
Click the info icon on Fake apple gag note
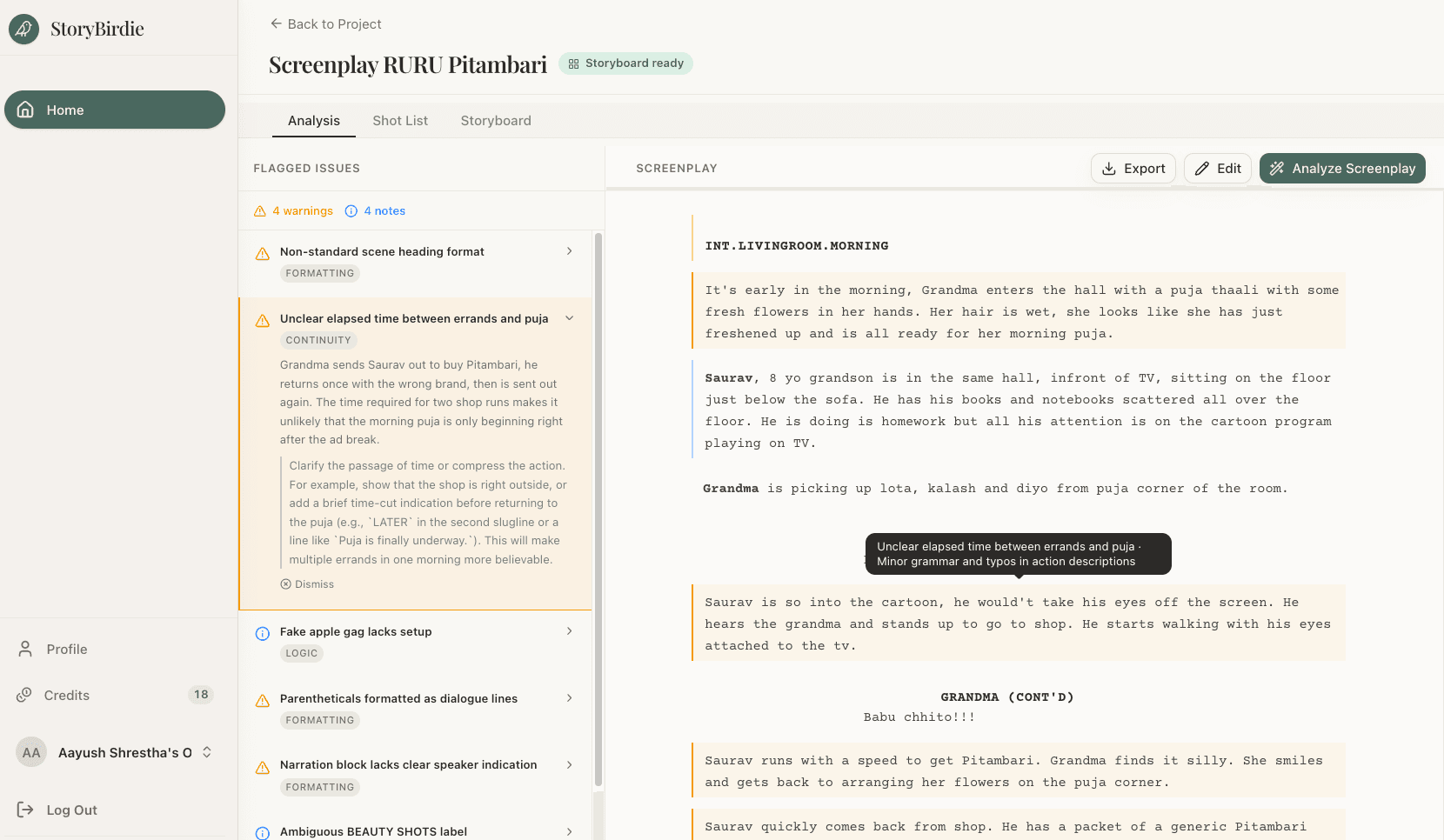(263, 634)
